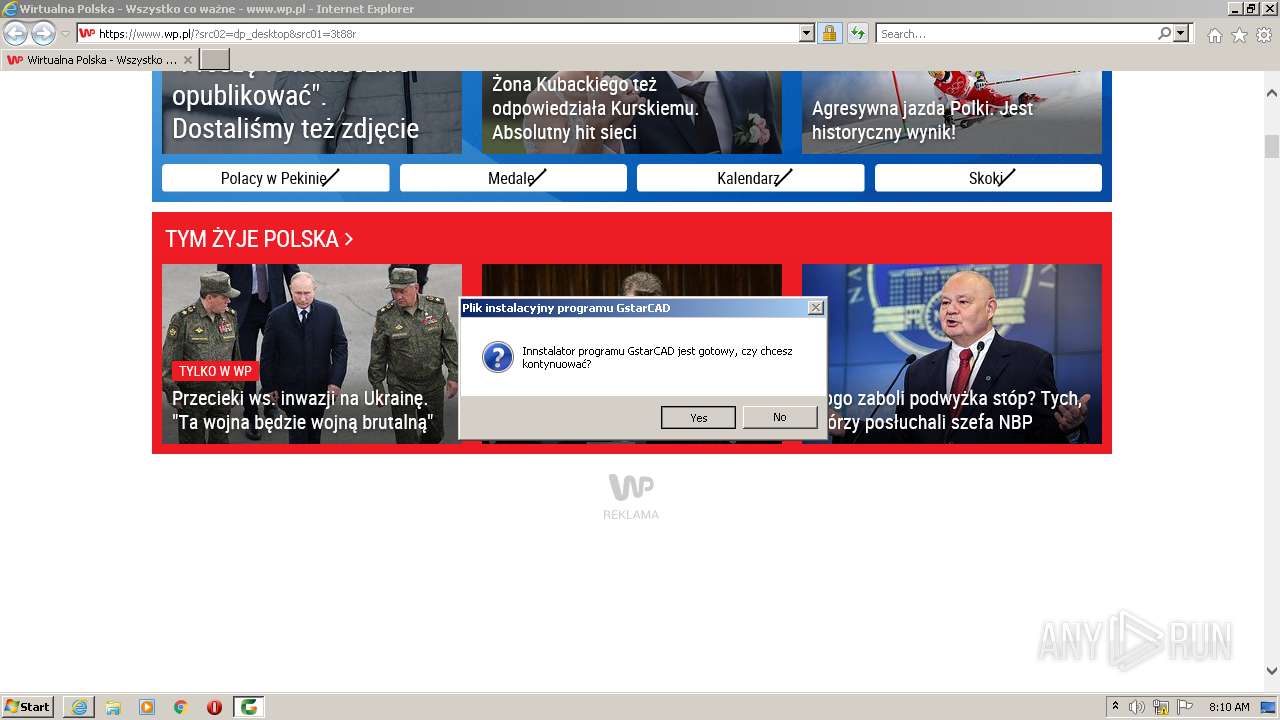Click the security lock icon
This screenshot has height=720, width=1280.
pyautogui.click(x=829, y=33)
